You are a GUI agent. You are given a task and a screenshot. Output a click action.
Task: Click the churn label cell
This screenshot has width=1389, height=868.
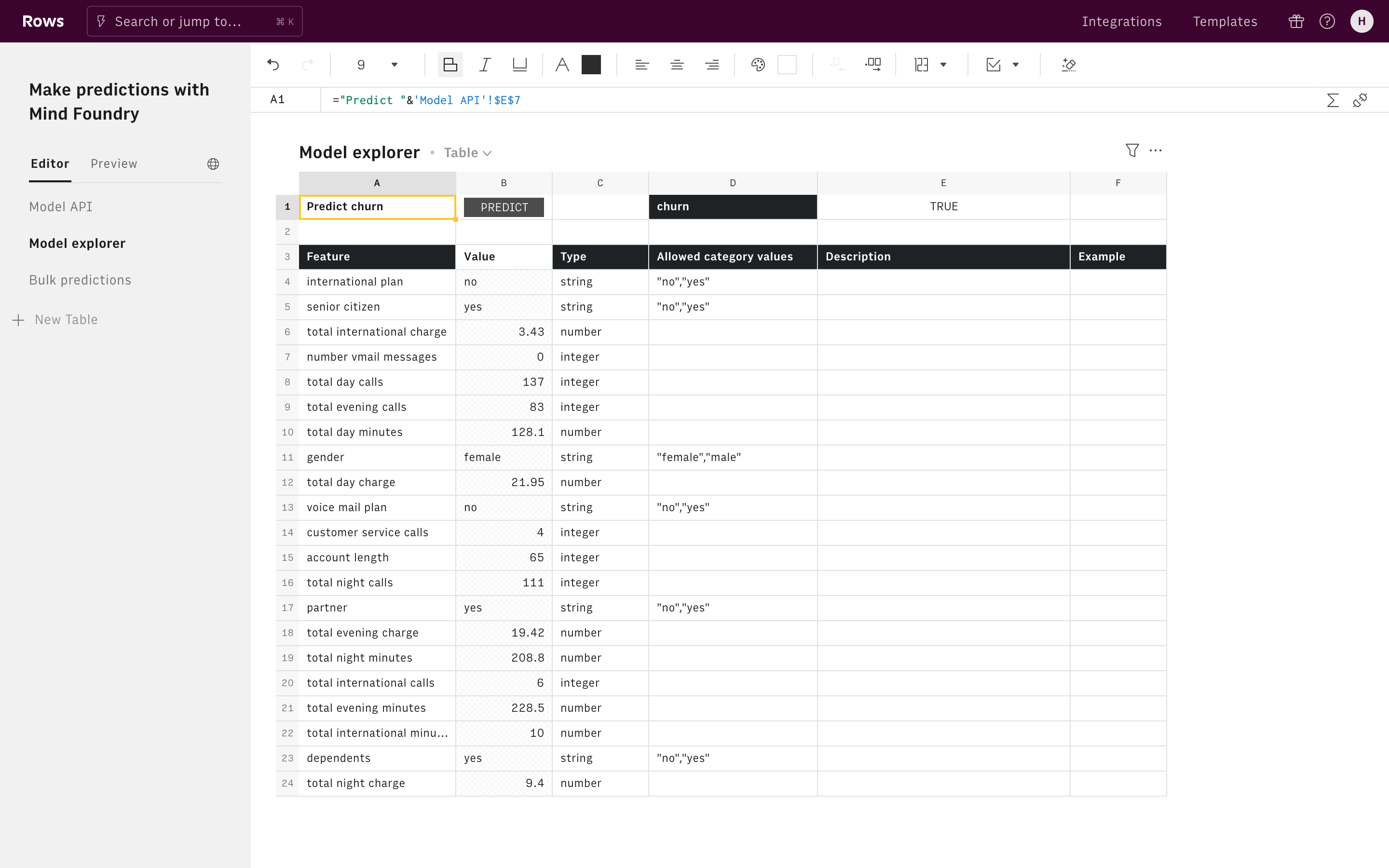pyautogui.click(x=733, y=207)
